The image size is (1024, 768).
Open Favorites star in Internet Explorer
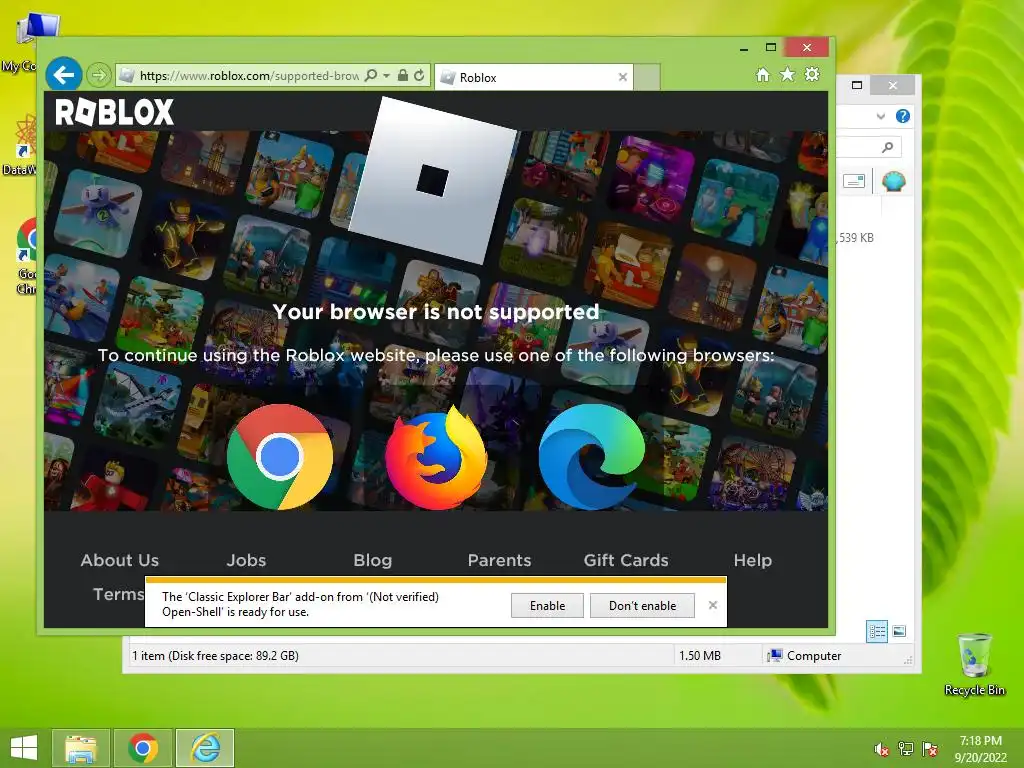[x=788, y=74]
